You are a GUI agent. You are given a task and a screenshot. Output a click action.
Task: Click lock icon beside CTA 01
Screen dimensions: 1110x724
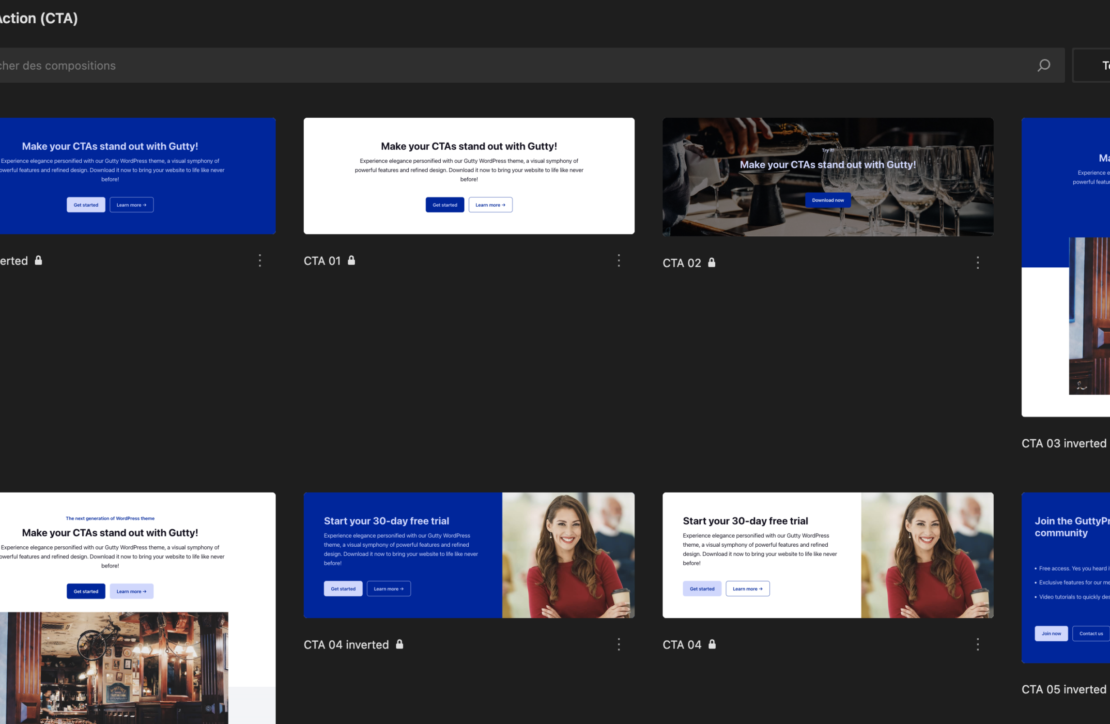tap(351, 260)
